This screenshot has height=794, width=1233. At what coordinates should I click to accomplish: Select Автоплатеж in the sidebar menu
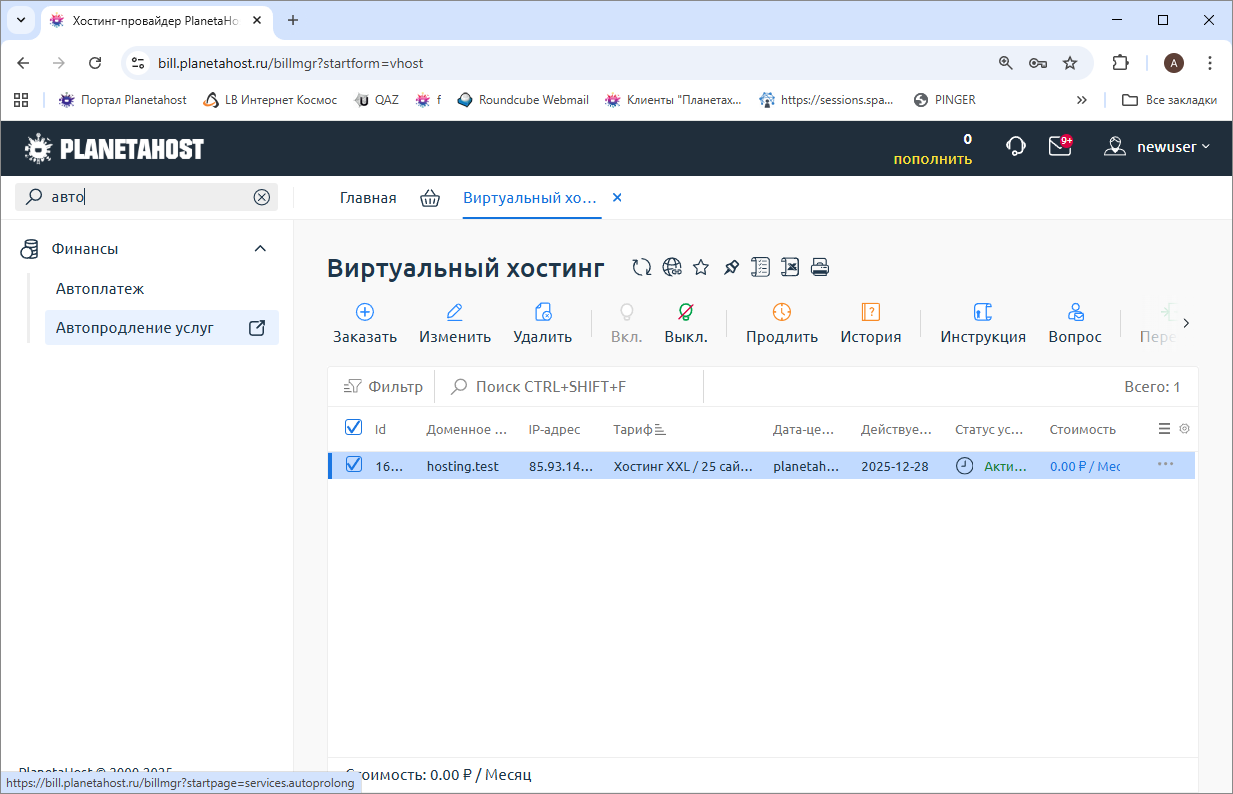coord(100,289)
